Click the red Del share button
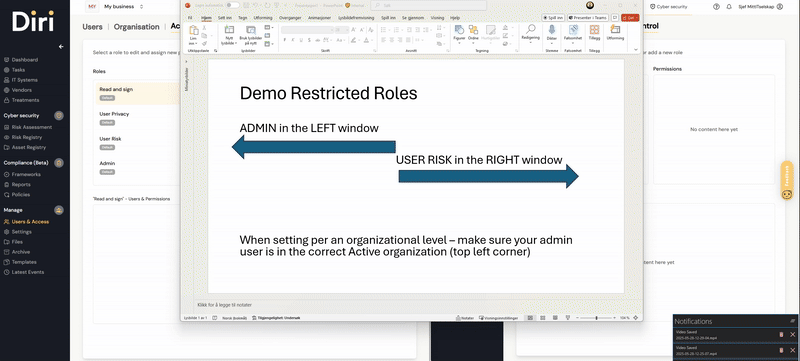Viewport: 800px width, 361px height. [x=630, y=17]
